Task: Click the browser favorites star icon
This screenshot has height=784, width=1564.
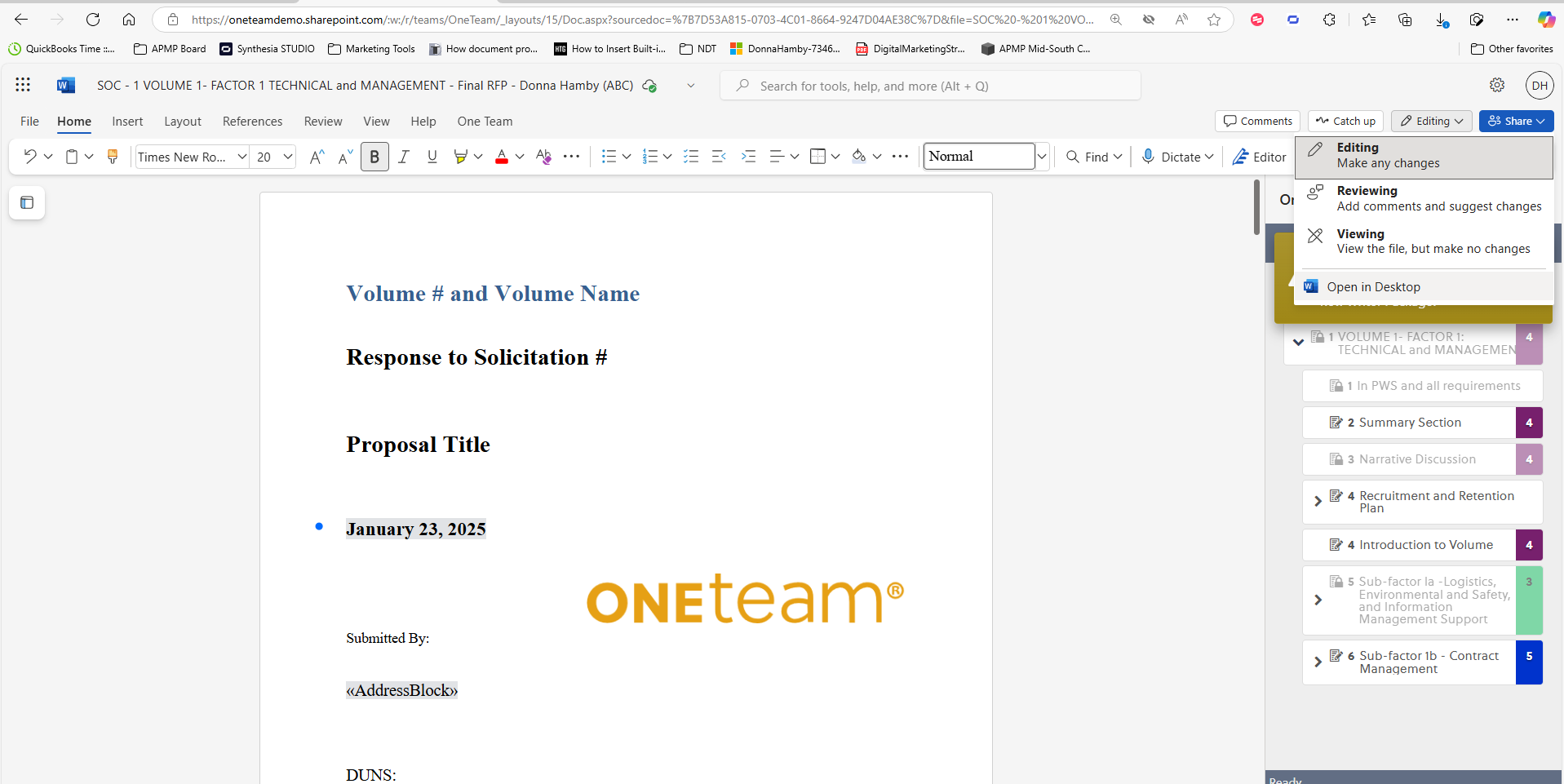Action: [x=1214, y=20]
